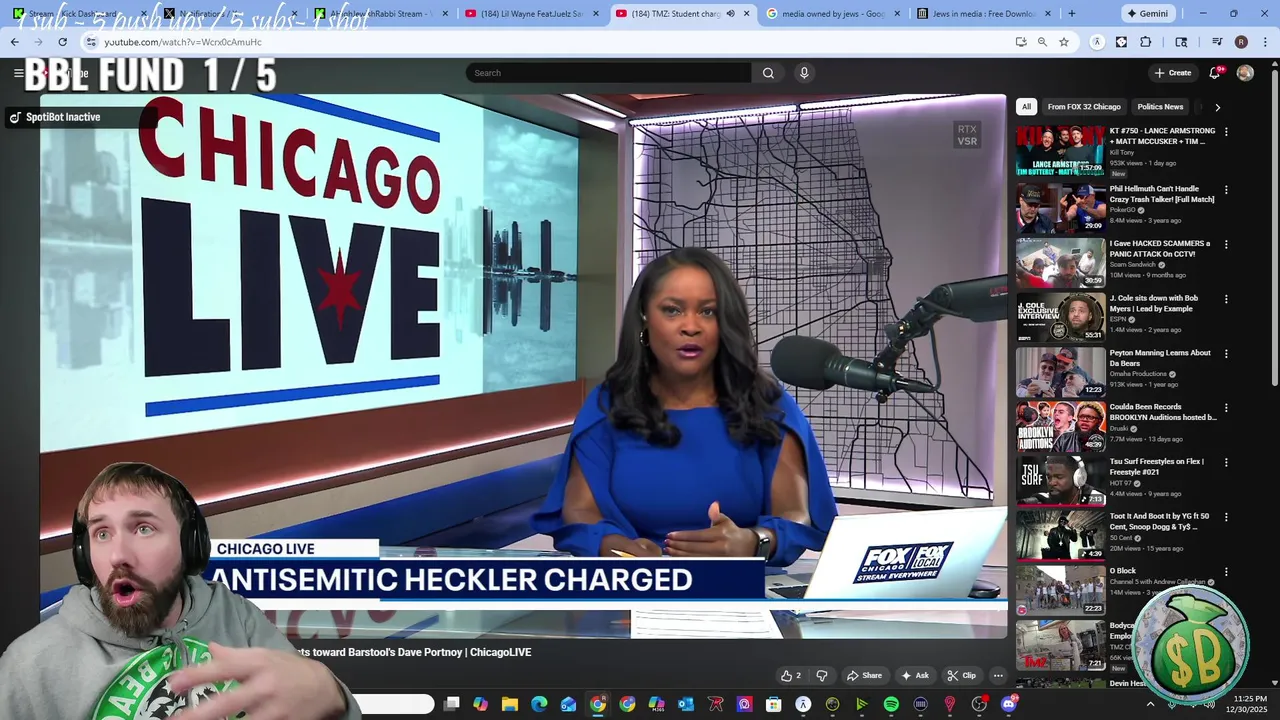
Task: Select the From FOX 32 Chicago chip
Action: tap(1084, 107)
